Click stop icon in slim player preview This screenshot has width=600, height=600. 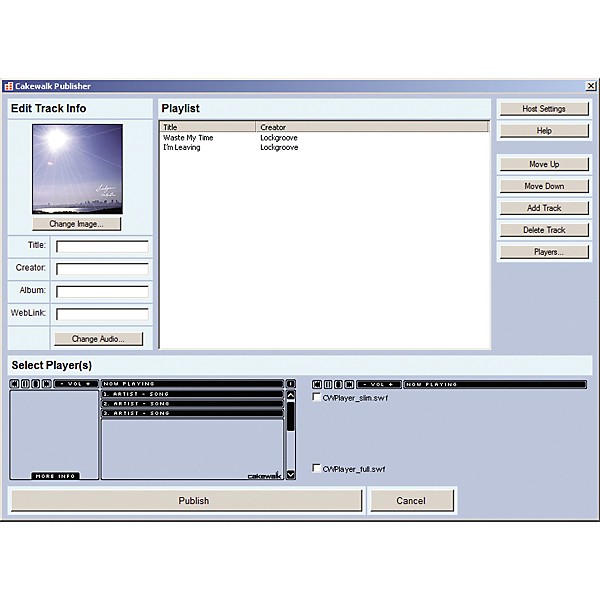coord(338,384)
